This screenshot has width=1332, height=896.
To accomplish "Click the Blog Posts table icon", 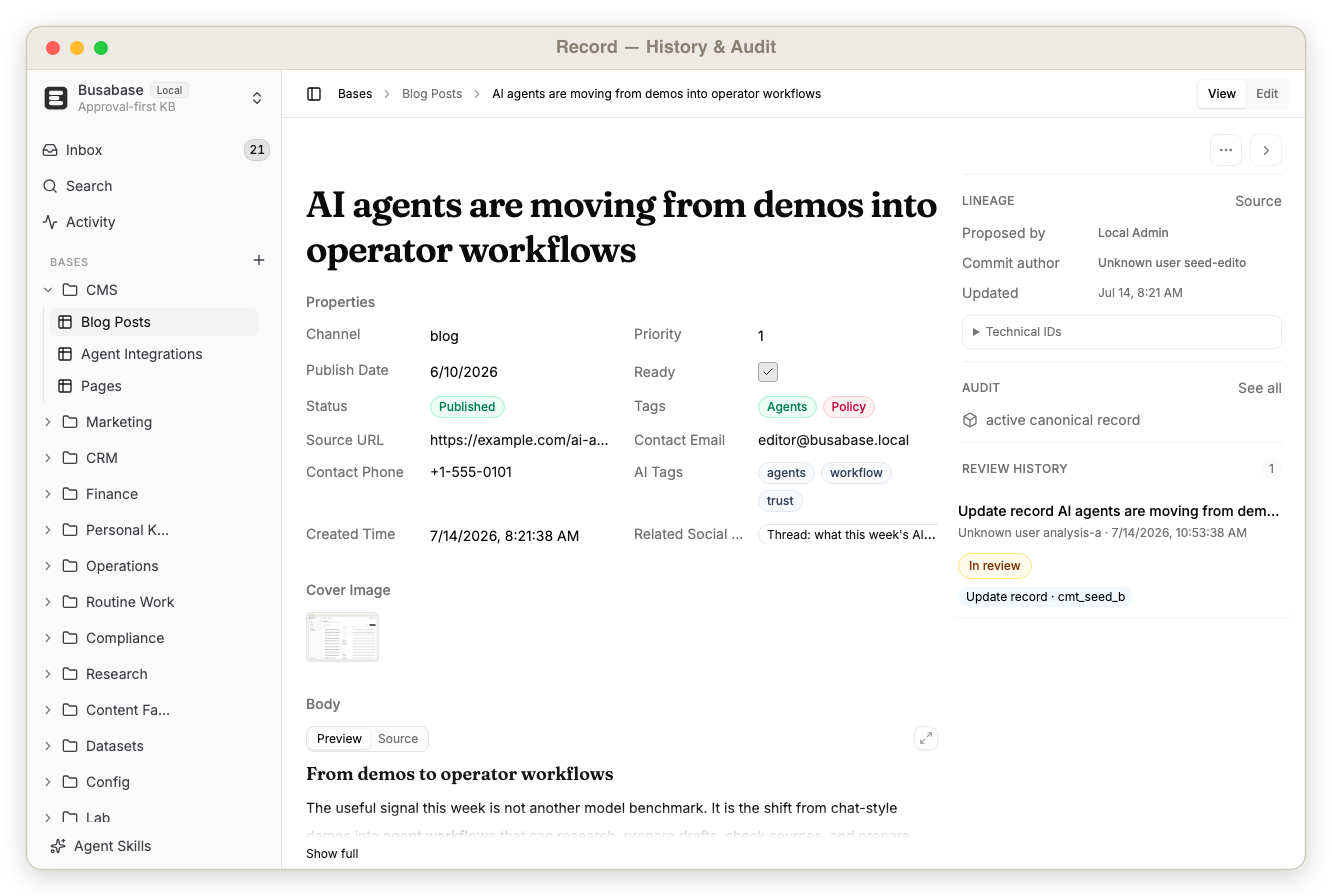I will tap(65, 322).
